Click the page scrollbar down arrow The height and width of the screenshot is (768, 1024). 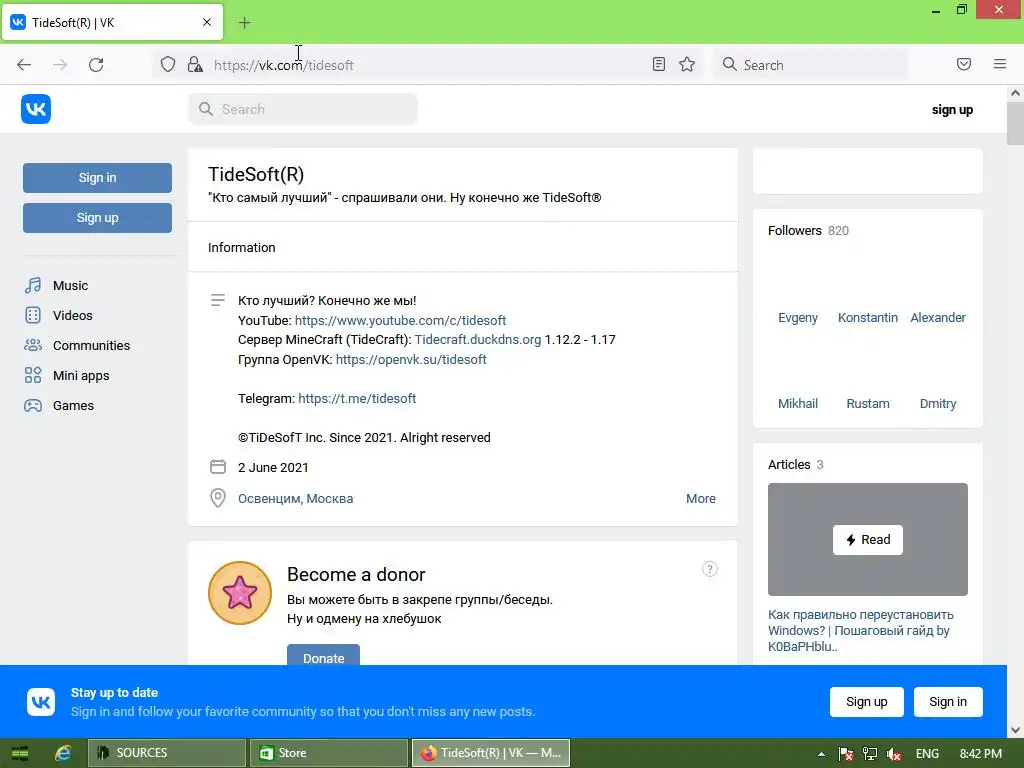click(x=1015, y=729)
